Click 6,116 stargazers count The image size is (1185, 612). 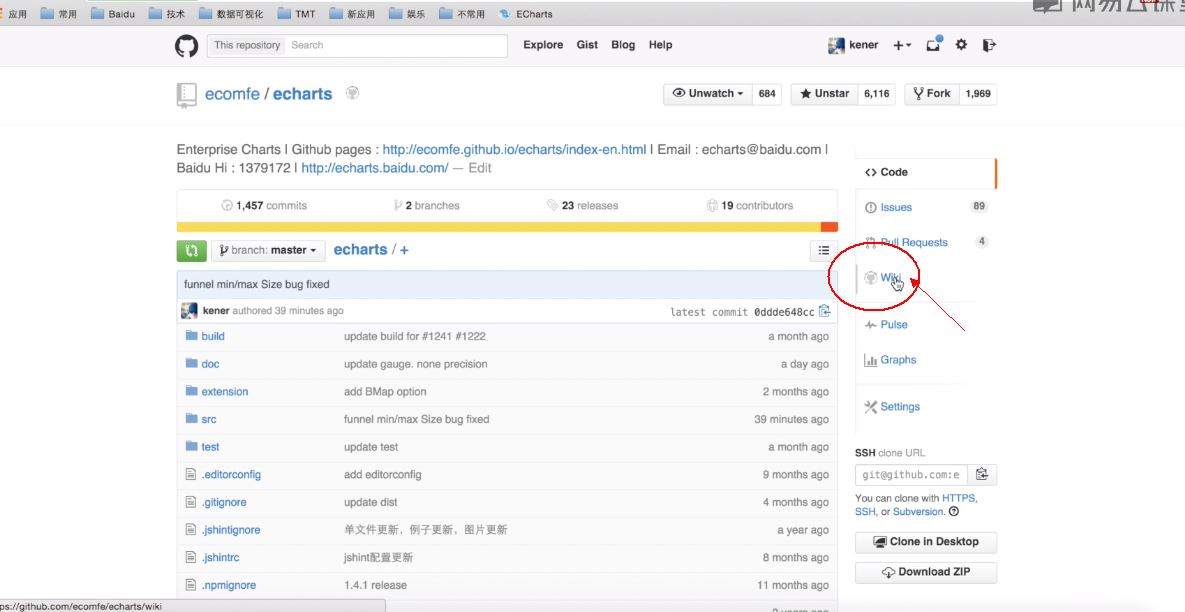877,94
